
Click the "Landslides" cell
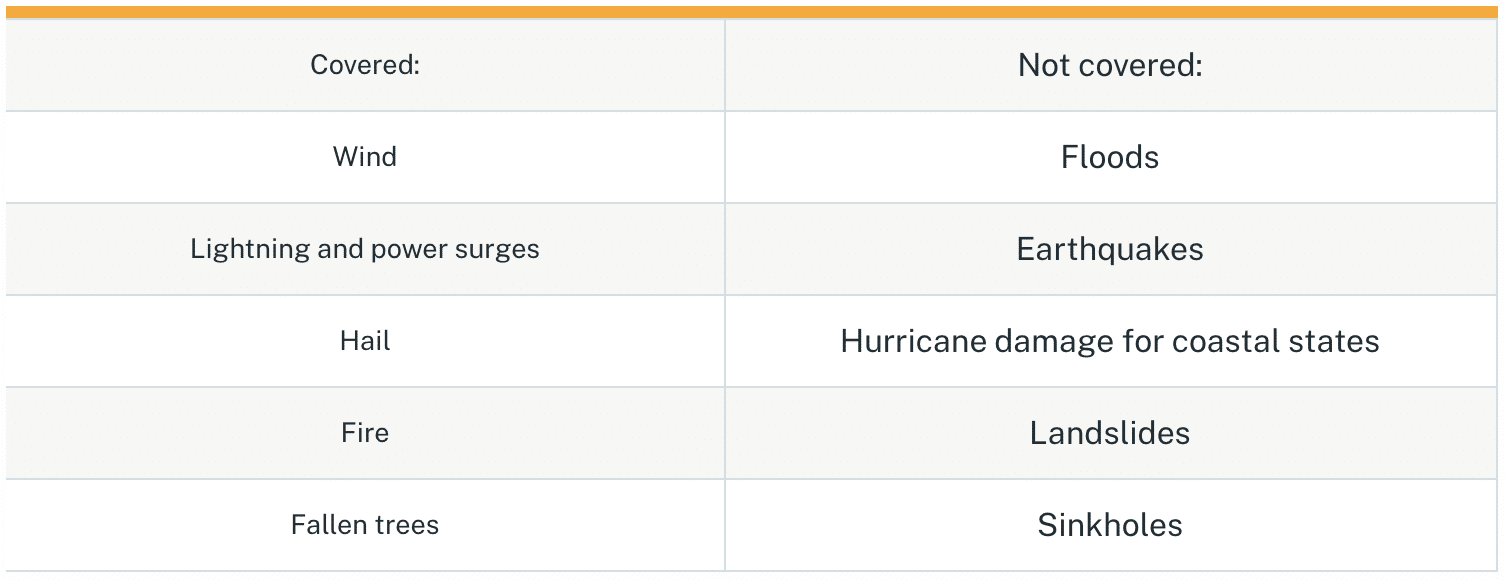pos(1110,433)
